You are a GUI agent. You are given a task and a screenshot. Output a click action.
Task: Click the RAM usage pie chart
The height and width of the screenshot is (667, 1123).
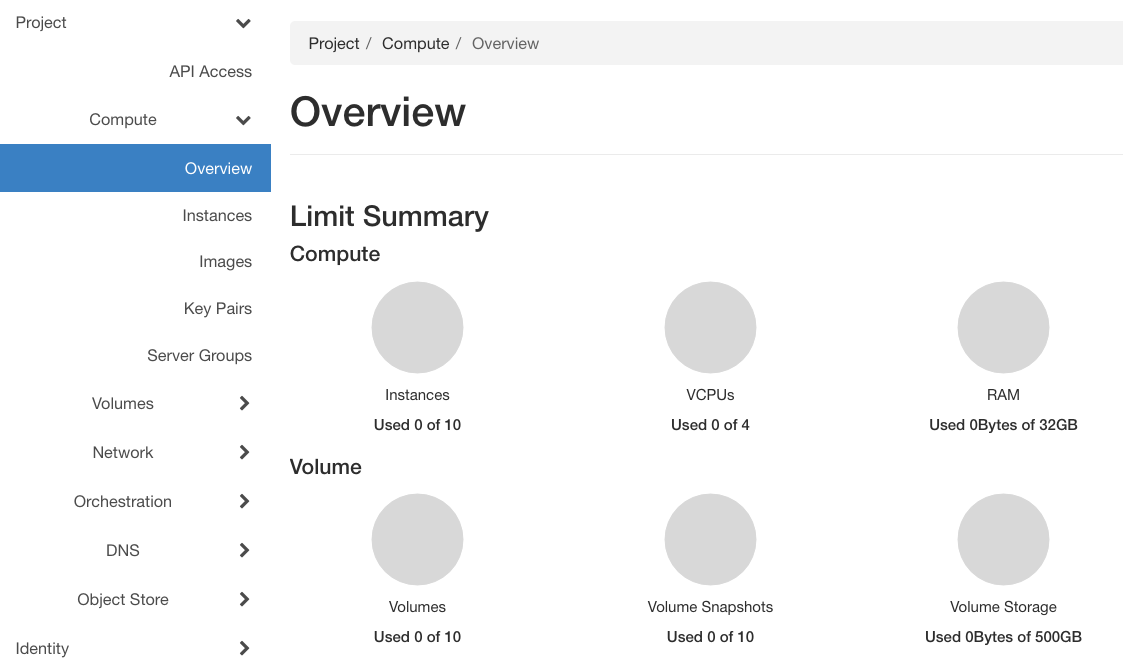click(1003, 328)
